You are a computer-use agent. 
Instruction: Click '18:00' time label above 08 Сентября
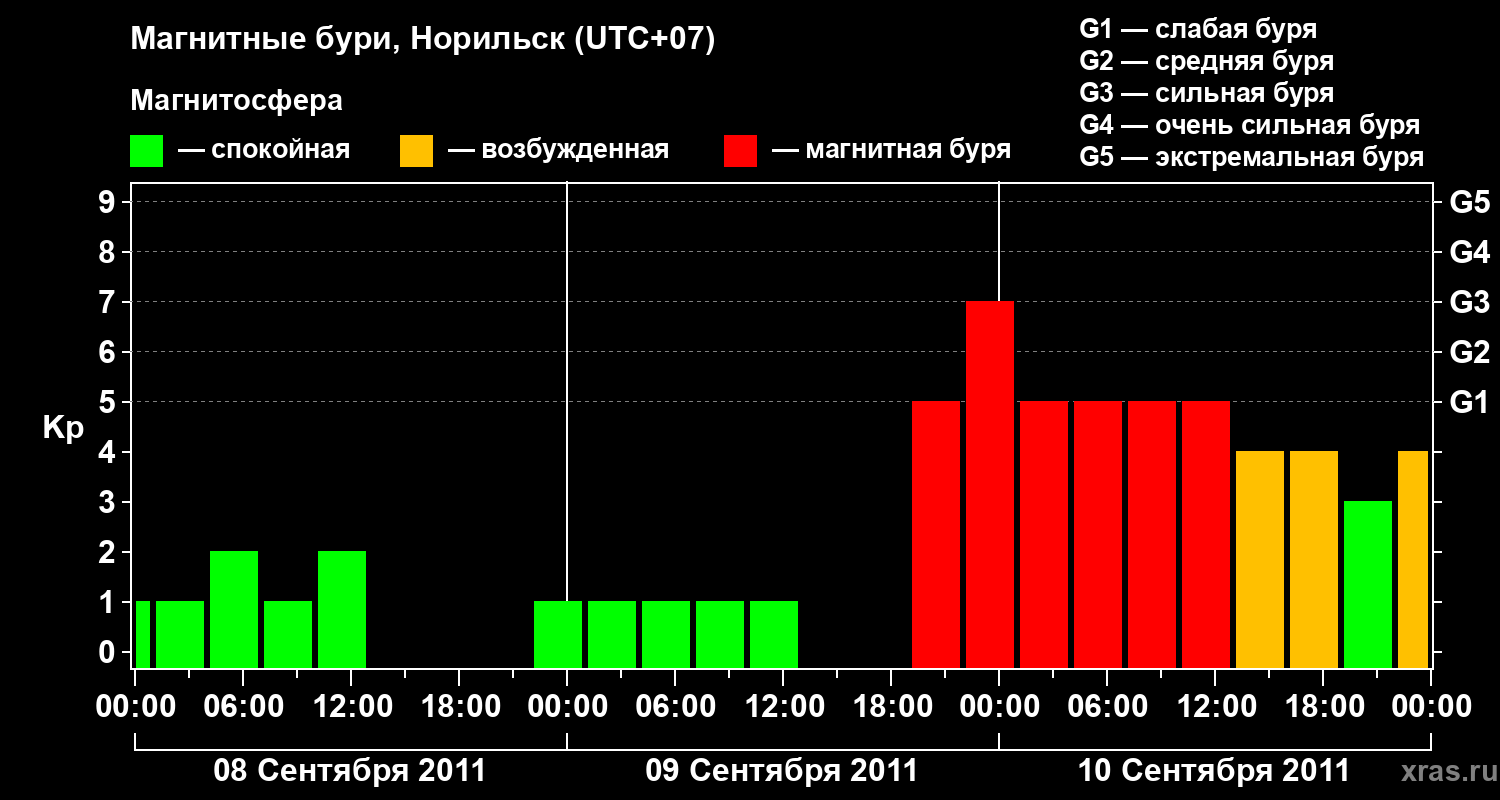459,706
